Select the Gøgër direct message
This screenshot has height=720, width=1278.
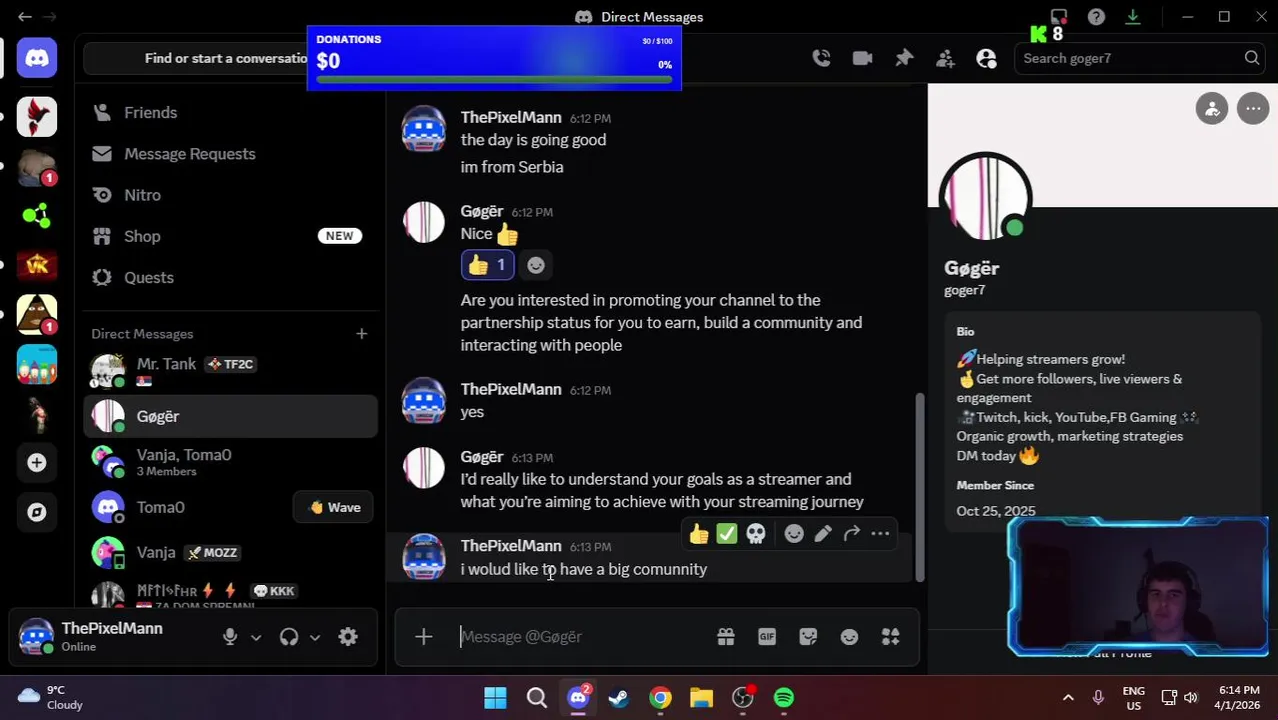click(x=230, y=416)
